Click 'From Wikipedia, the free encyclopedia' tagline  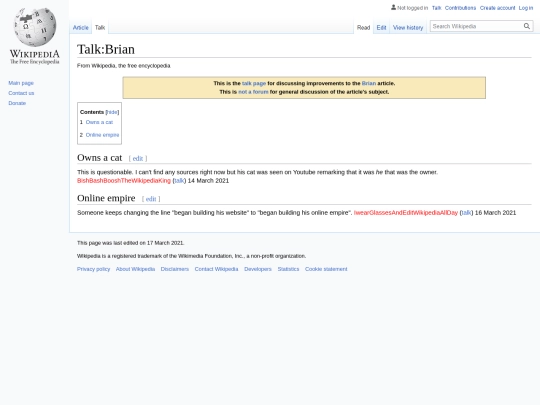point(124,65)
